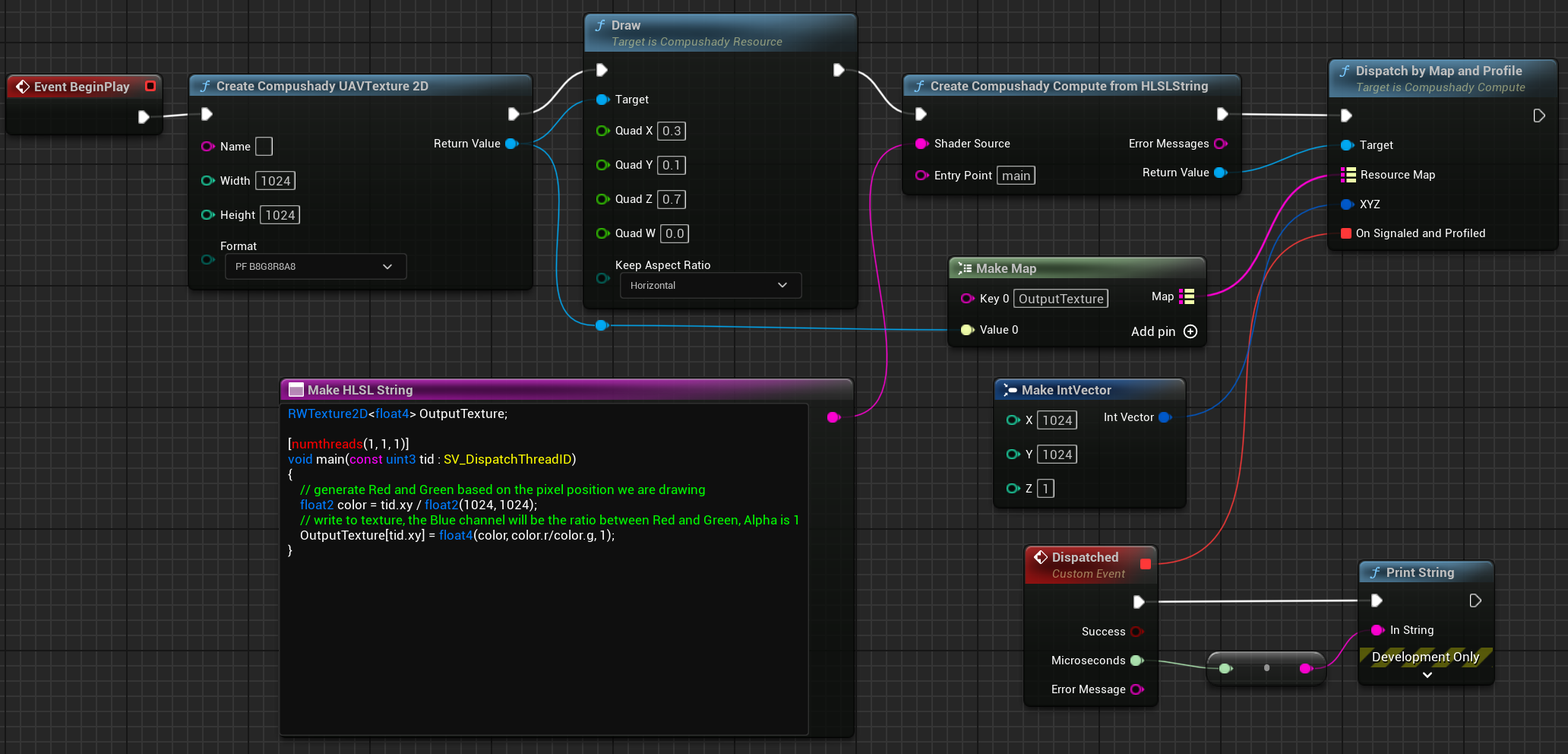Click the Resource Map input pin
Viewport: 1568px width, 754px height.
click(1348, 175)
